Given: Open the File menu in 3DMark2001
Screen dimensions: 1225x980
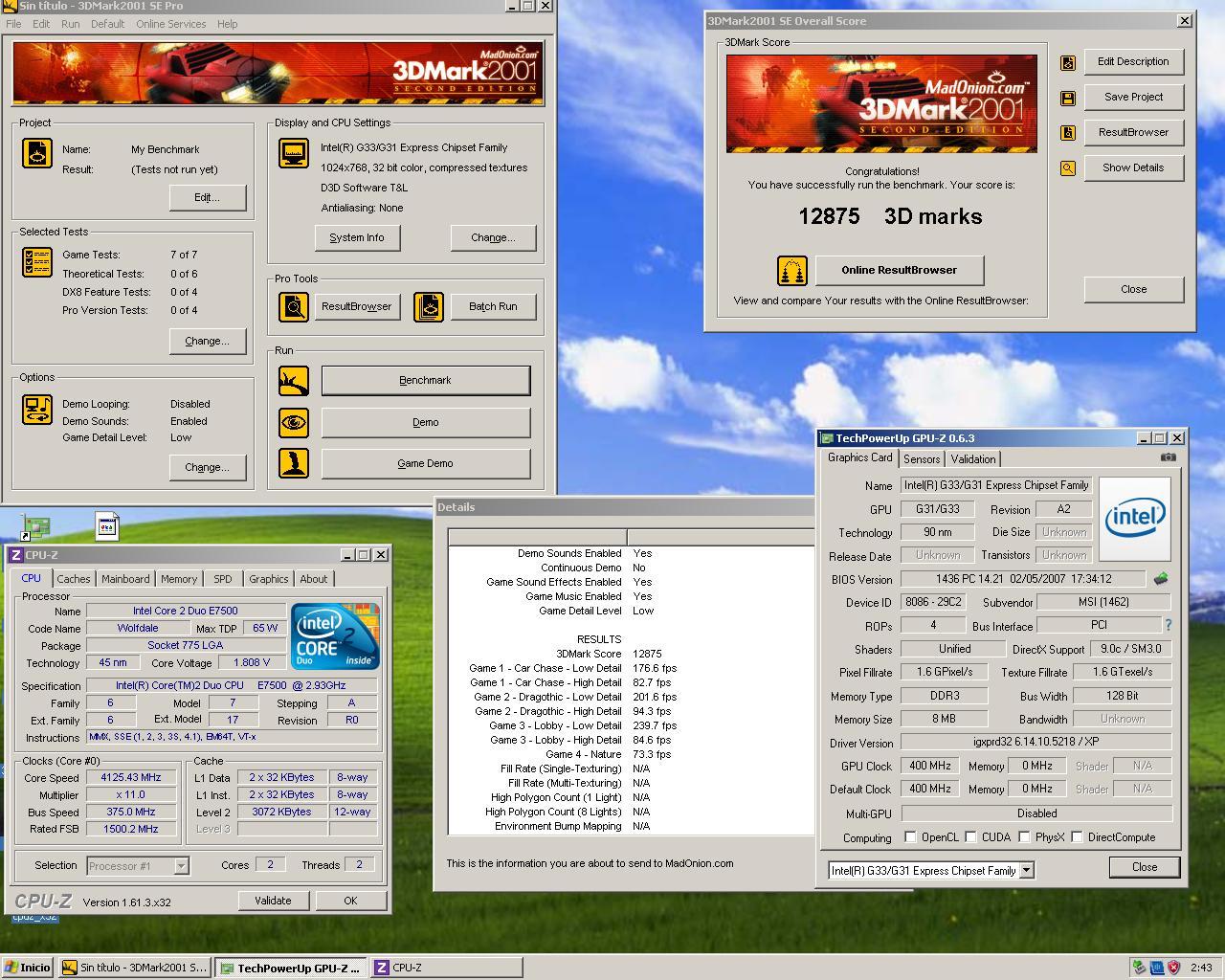Looking at the screenshot, I should click(x=14, y=24).
